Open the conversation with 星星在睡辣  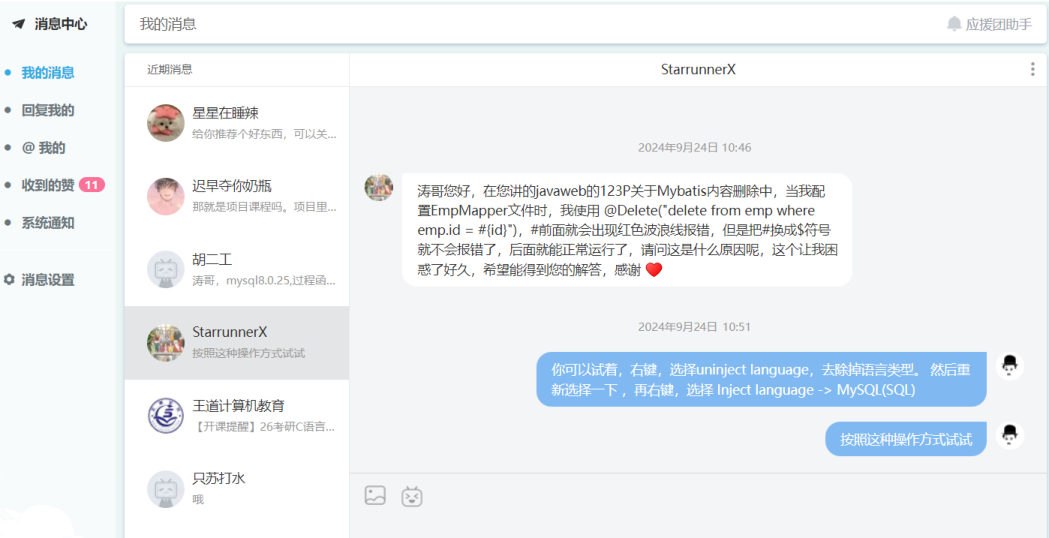[x=237, y=123]
